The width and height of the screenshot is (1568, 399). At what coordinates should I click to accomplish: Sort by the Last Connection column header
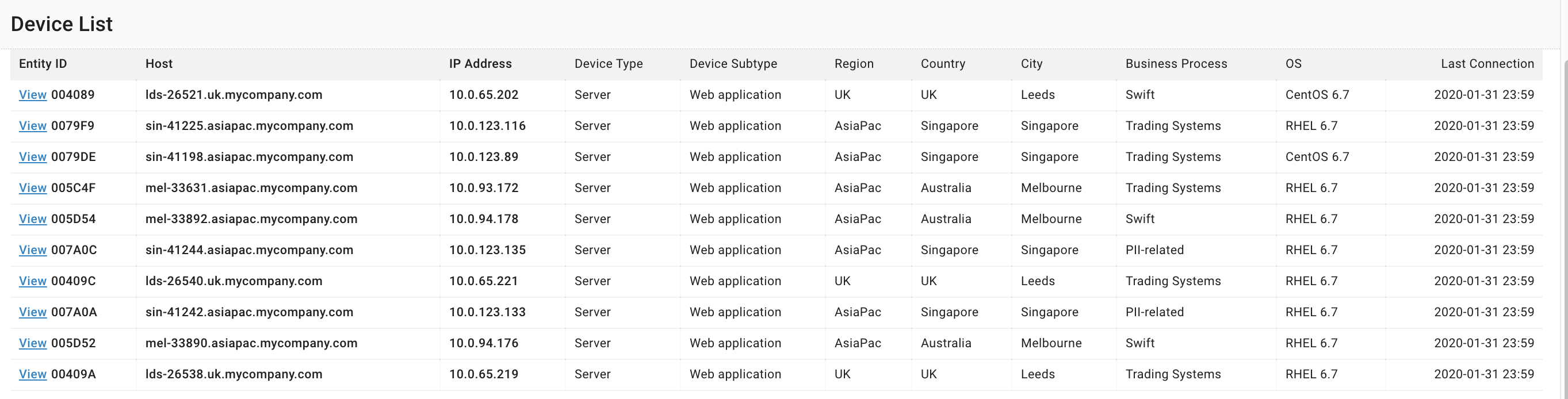pos(1486,64)
